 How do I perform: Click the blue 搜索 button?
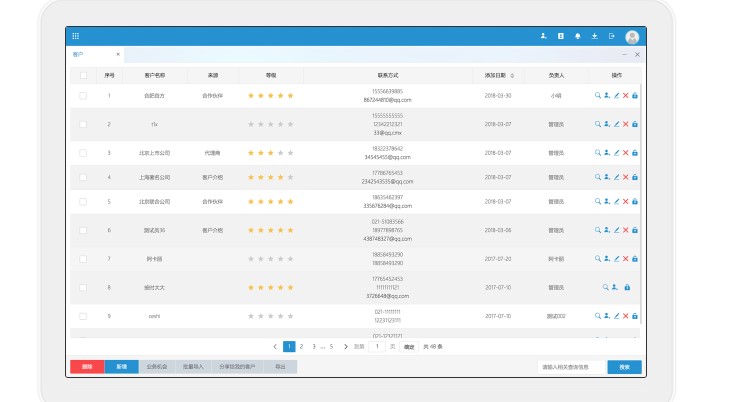pyautogui.click(x=624, y=367)
